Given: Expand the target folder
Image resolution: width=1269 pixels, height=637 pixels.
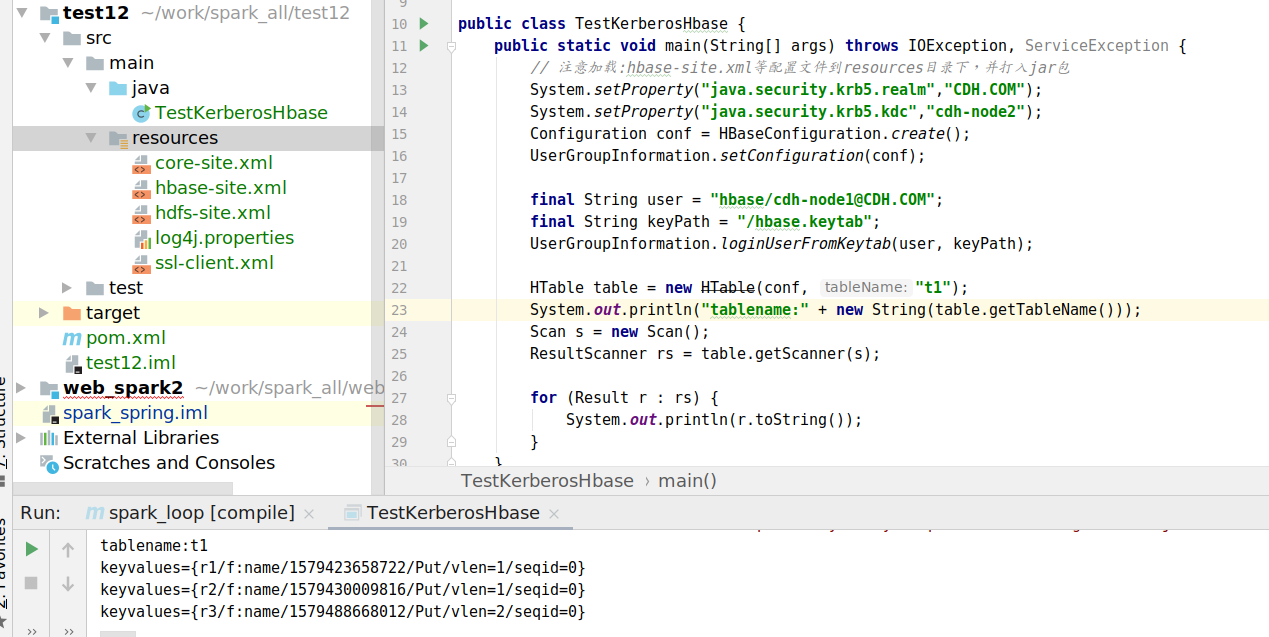Looking at the screenshot, I should coord(44,313).
